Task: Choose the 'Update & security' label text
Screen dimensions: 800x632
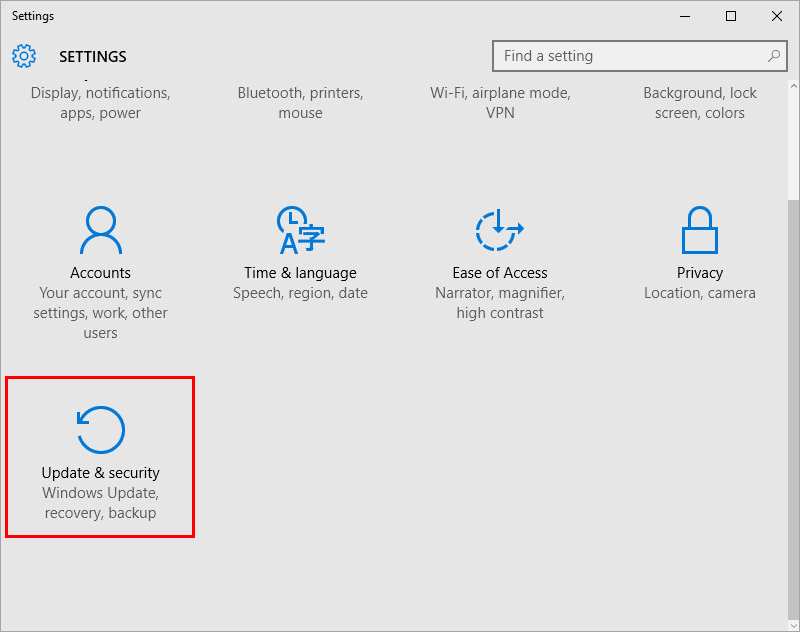Action: click(x=100, y=473)
